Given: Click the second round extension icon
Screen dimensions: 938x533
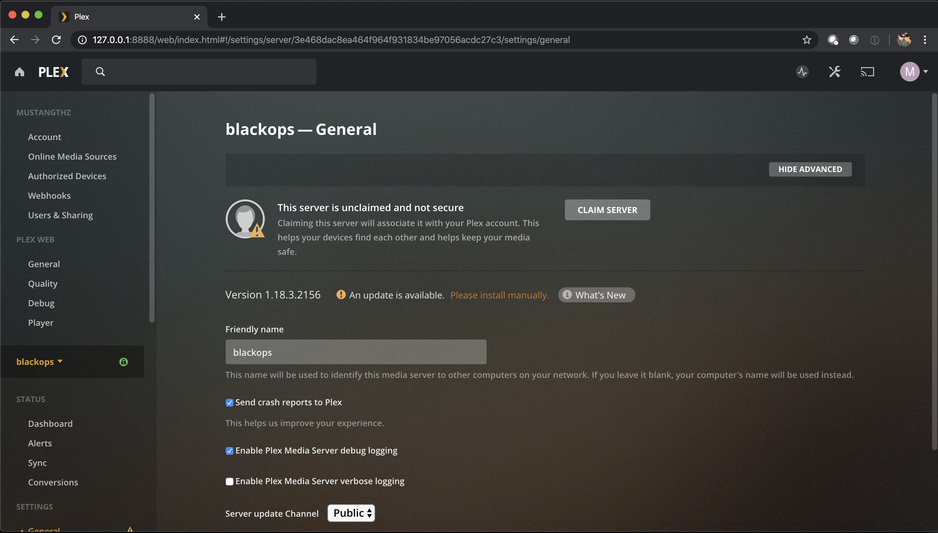Looking at the screenshot, I should (854, 40).
